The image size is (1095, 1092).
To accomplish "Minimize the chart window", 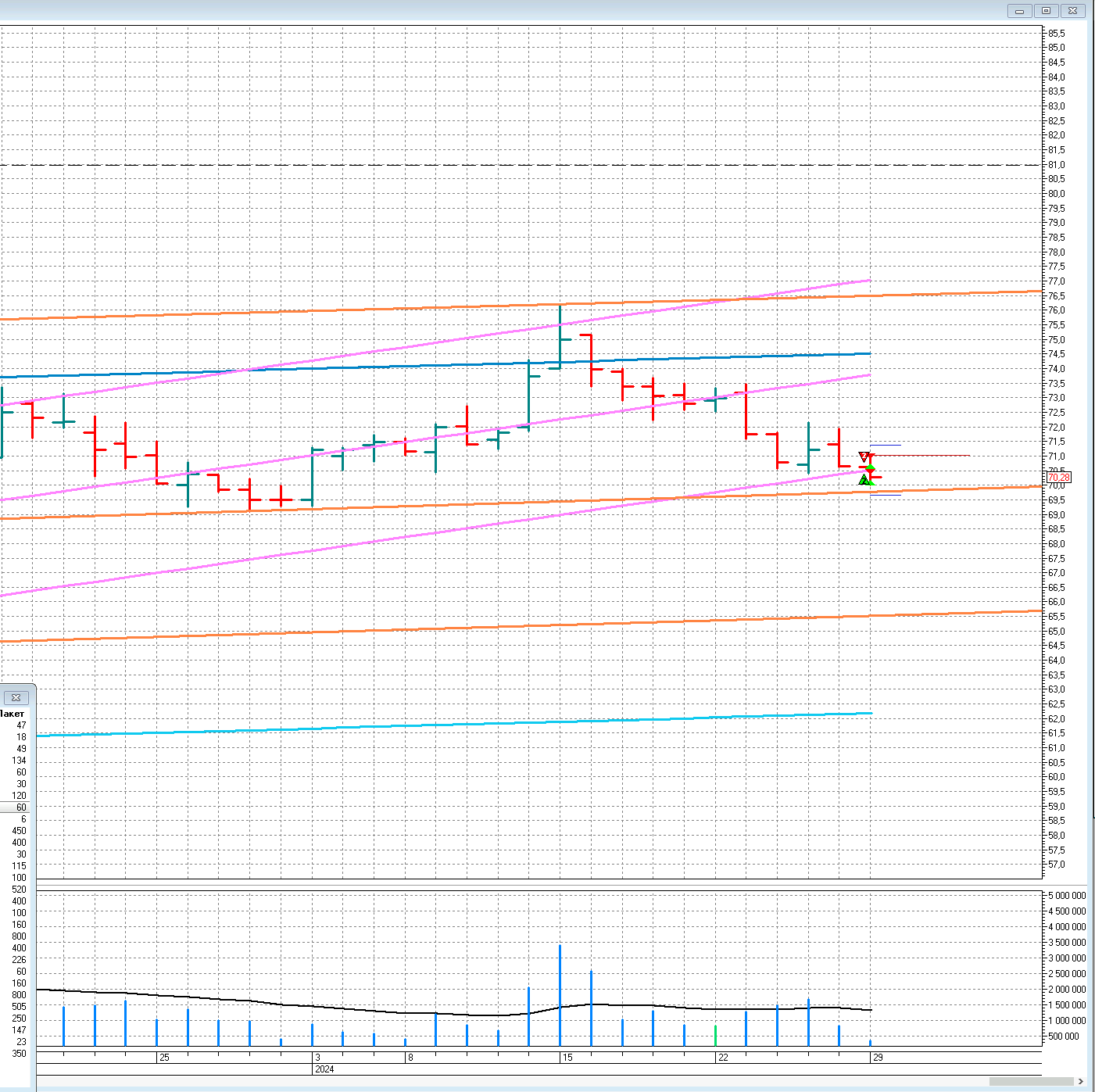I will [1019, 11].
